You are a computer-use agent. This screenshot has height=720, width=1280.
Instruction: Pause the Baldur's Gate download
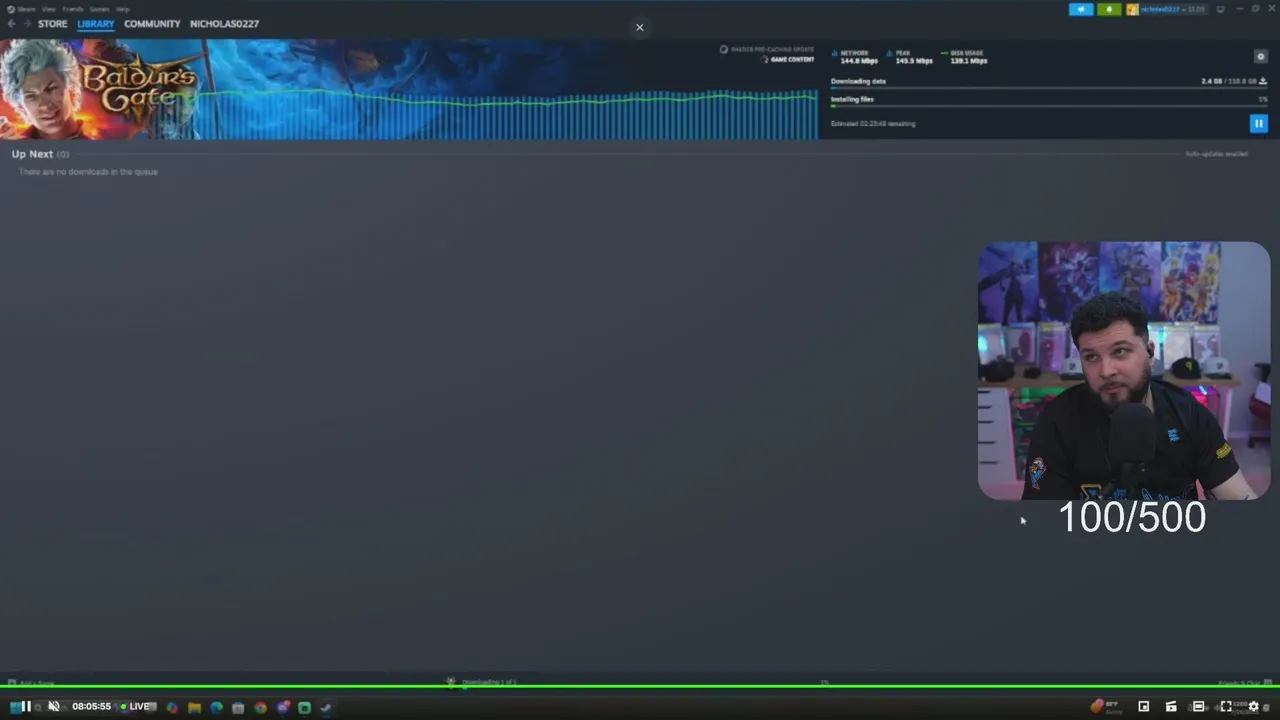(1259, 123)
